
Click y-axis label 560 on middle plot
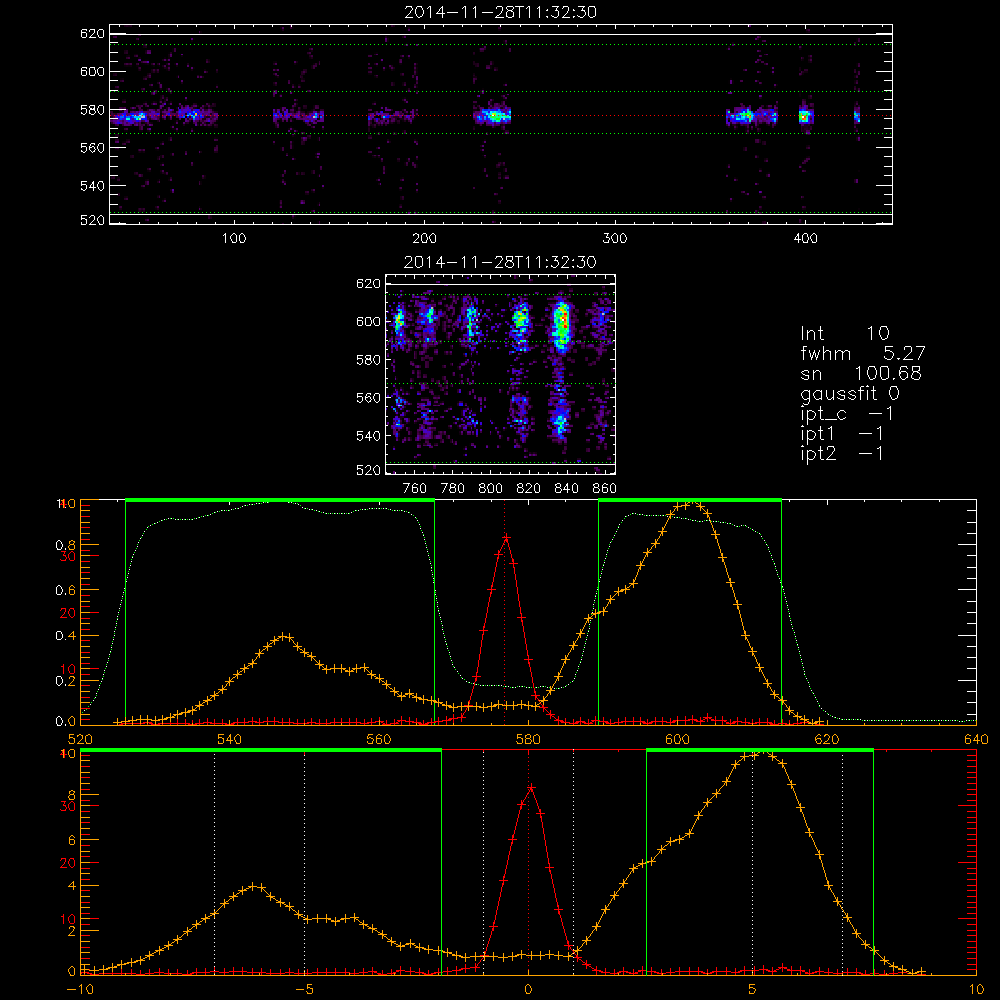[x=368, y=397]
